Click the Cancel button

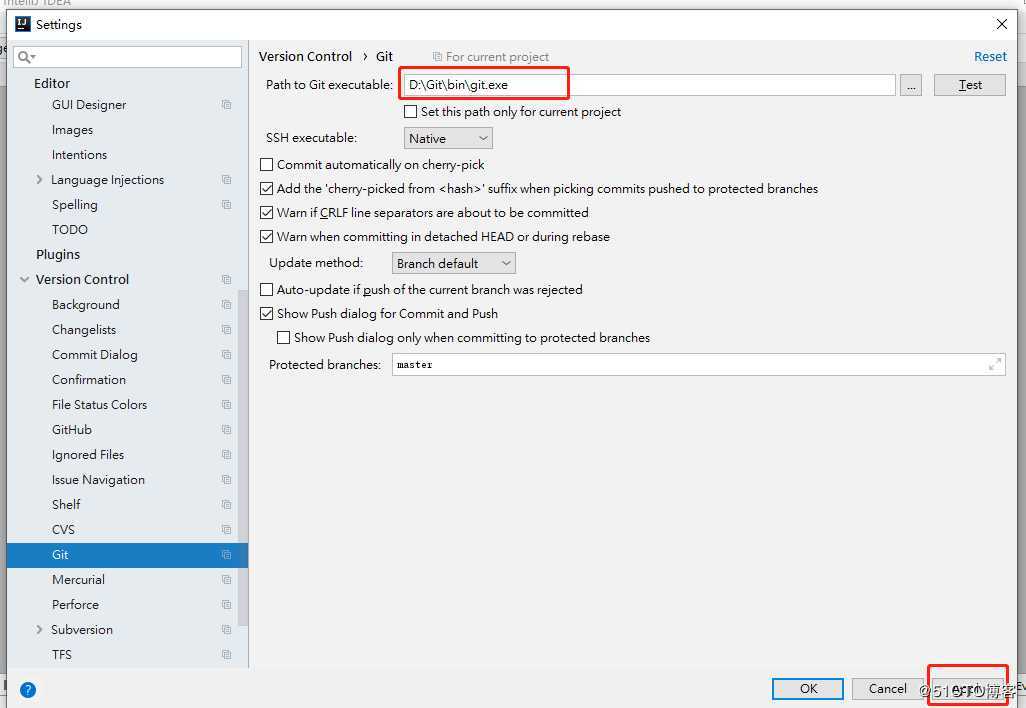pyautogui.click(x=887, y=688)
